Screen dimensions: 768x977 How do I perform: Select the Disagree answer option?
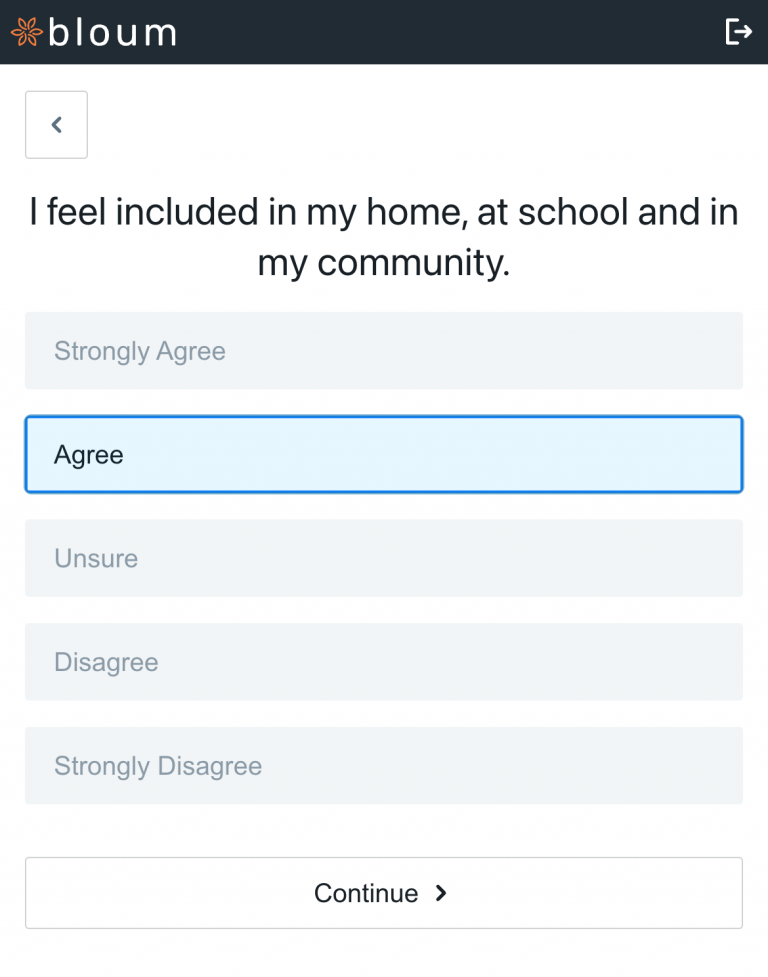pyautogui.click(x=384, y=662)
